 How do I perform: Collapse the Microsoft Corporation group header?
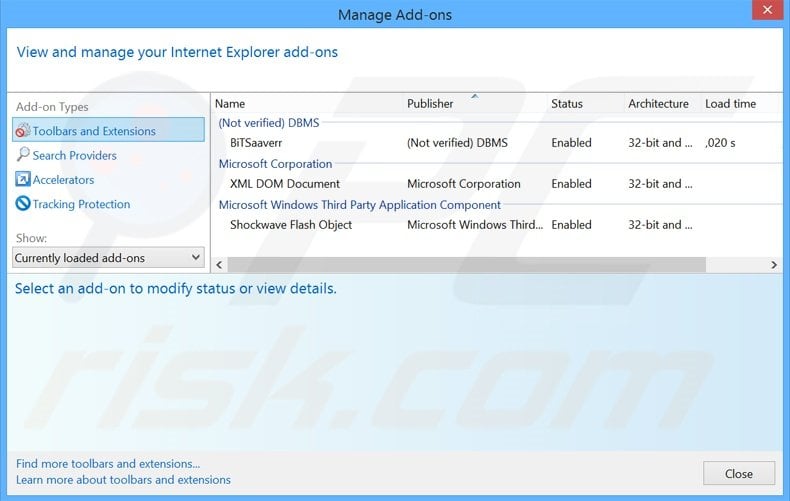pos(275,164)
